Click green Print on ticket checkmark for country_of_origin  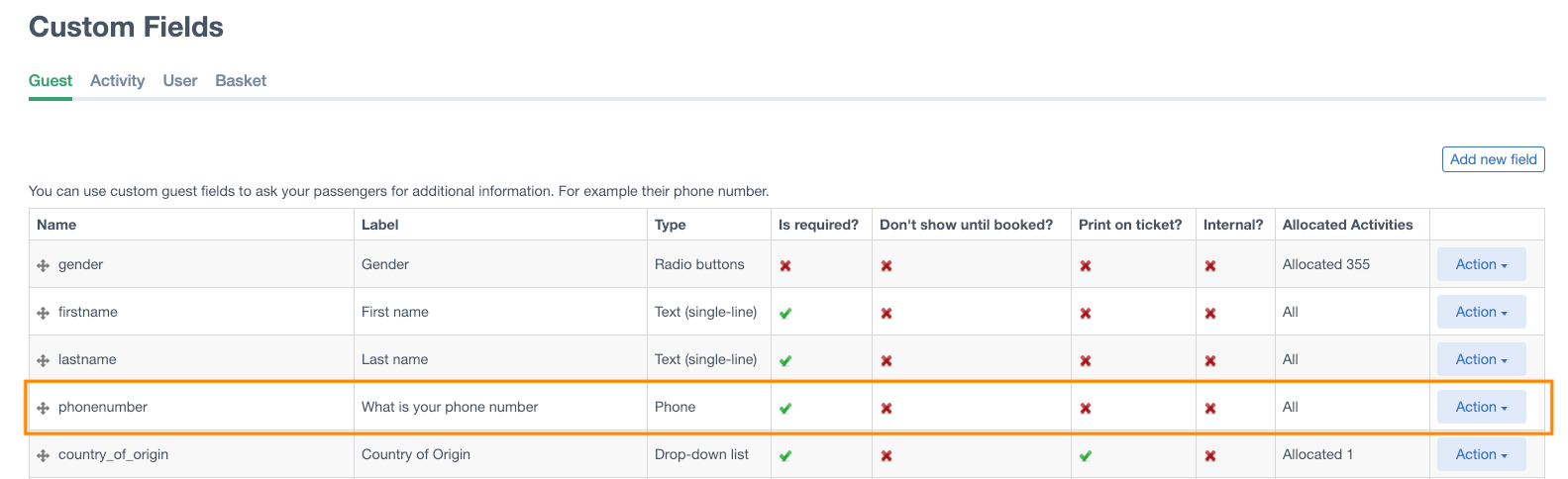tap(1086, 455)
